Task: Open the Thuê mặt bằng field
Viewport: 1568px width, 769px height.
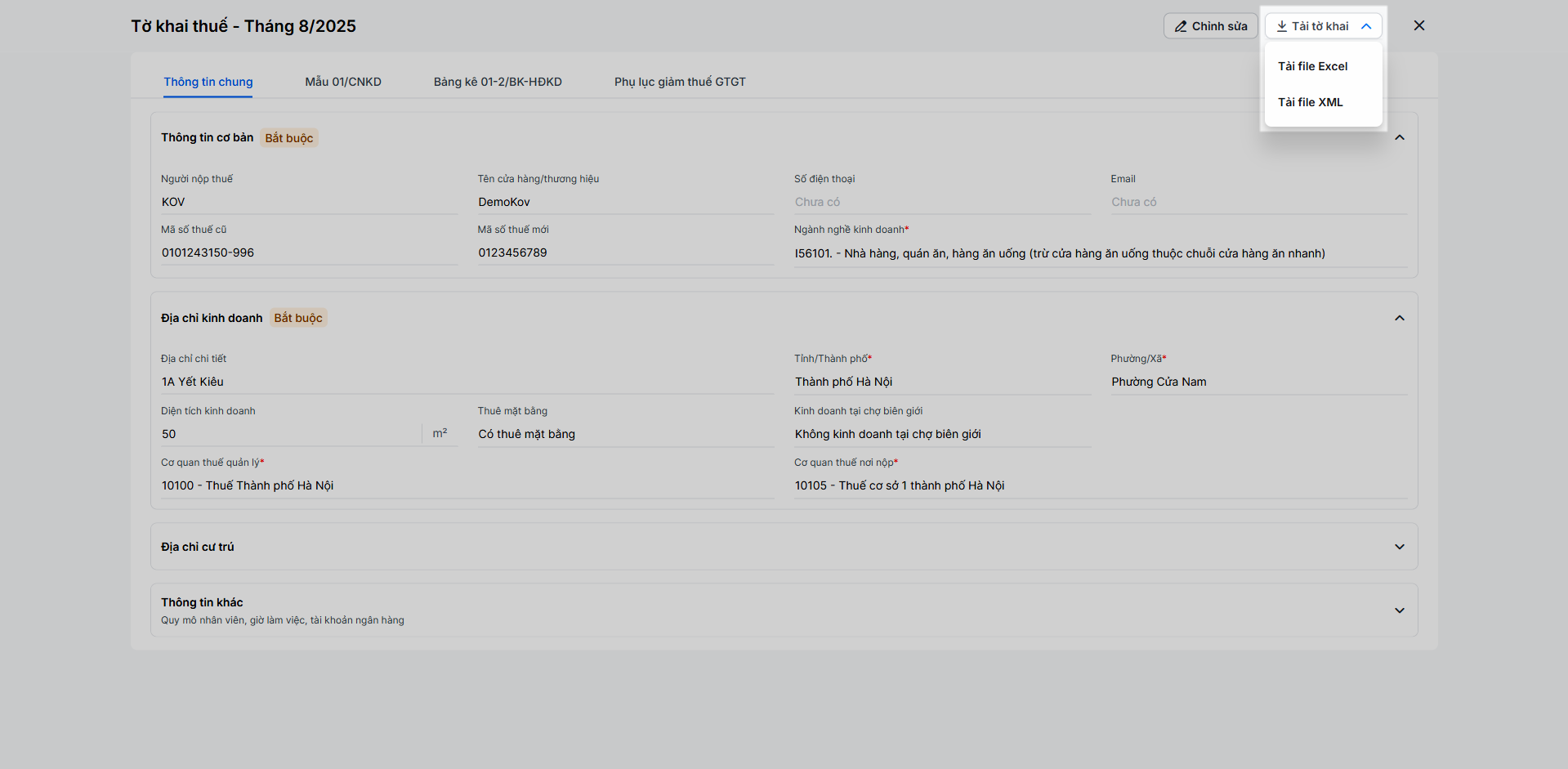Action: pos(625,434)
